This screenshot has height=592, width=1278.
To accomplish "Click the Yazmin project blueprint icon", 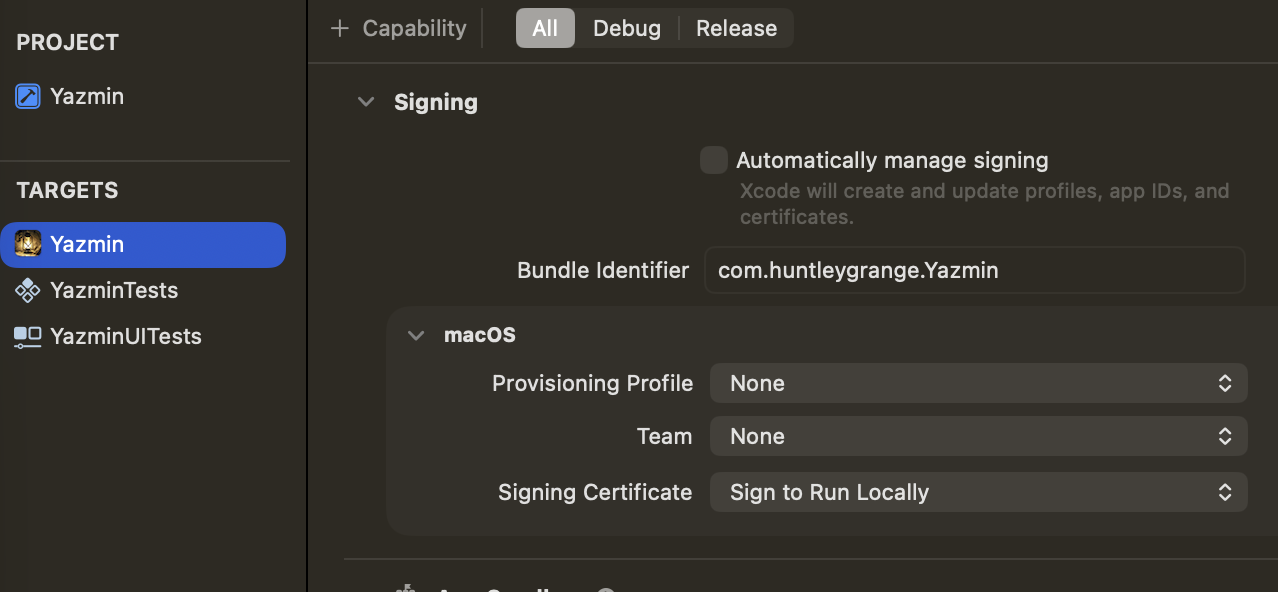I will (28, 97).
